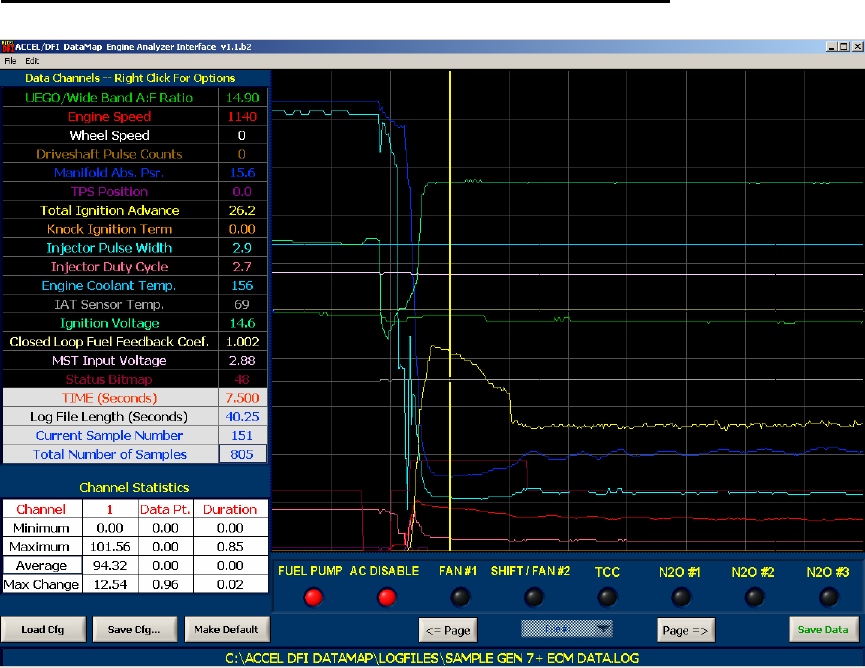Go to previous page with <= Page

click(448, 630)
